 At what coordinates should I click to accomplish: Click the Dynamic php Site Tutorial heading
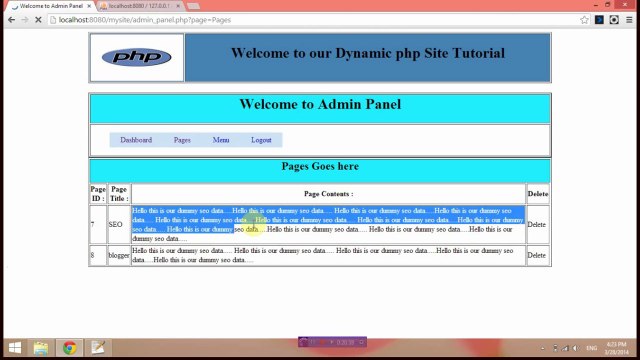(x=368, y=53)
